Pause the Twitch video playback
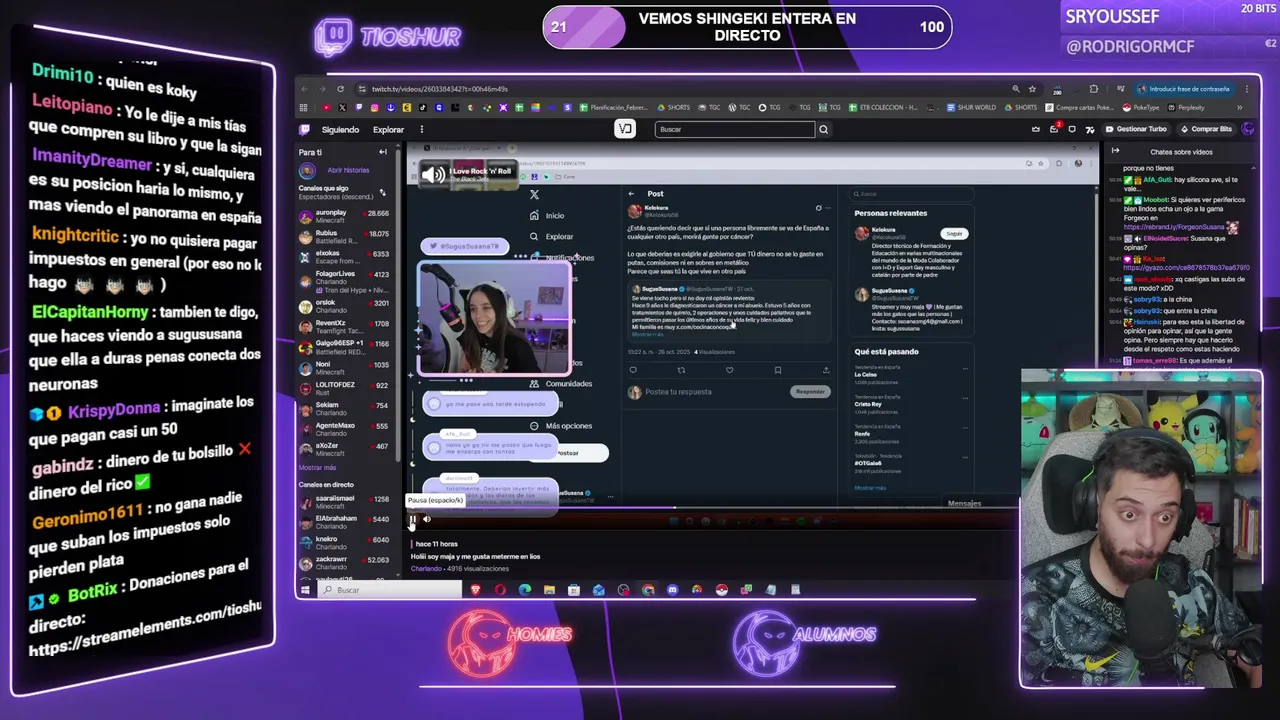 [412, 519]
